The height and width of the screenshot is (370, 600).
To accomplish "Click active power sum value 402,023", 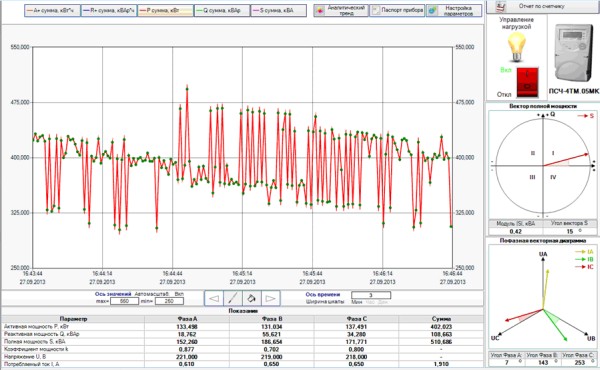I will [441, 326].
